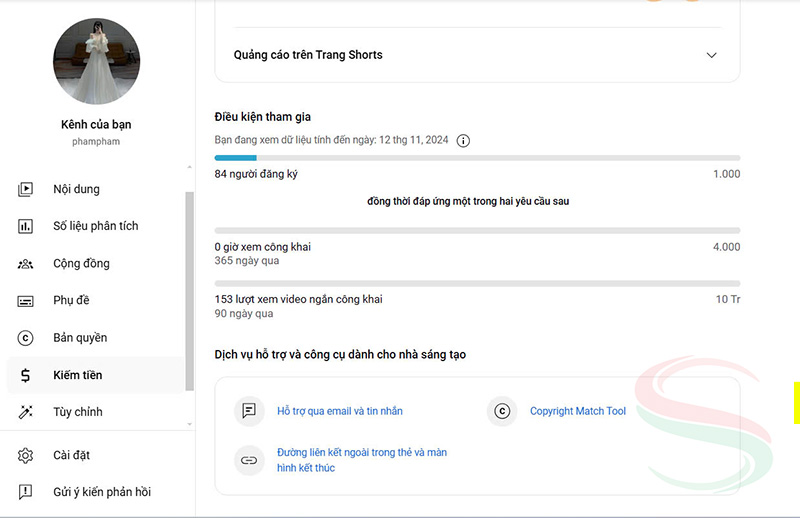Click the data date text 12 thg 11, 2024
Screen dimensions: 800x518
tap(414, 140)
